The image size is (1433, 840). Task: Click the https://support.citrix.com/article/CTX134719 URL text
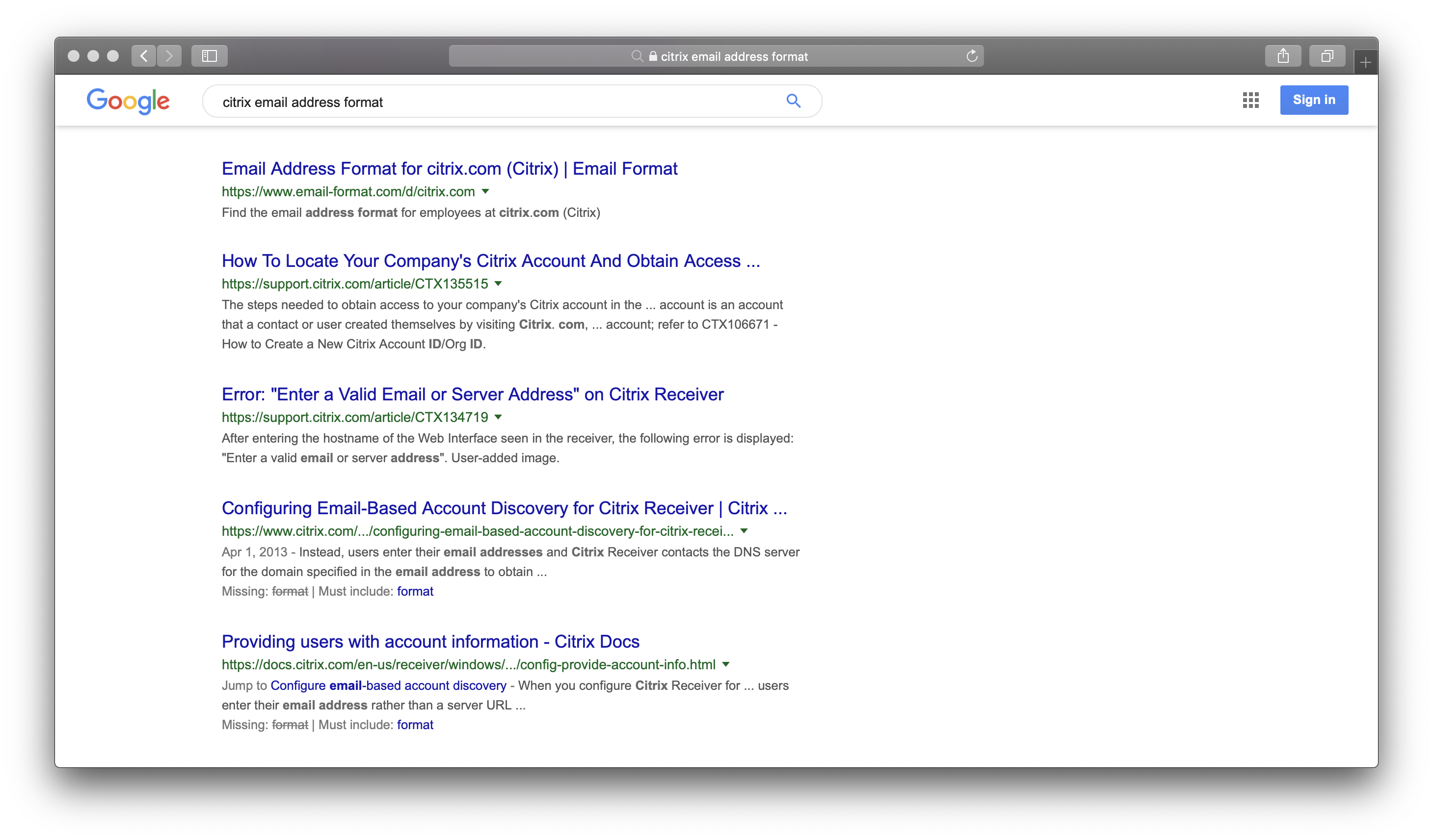tap(355, 418)
